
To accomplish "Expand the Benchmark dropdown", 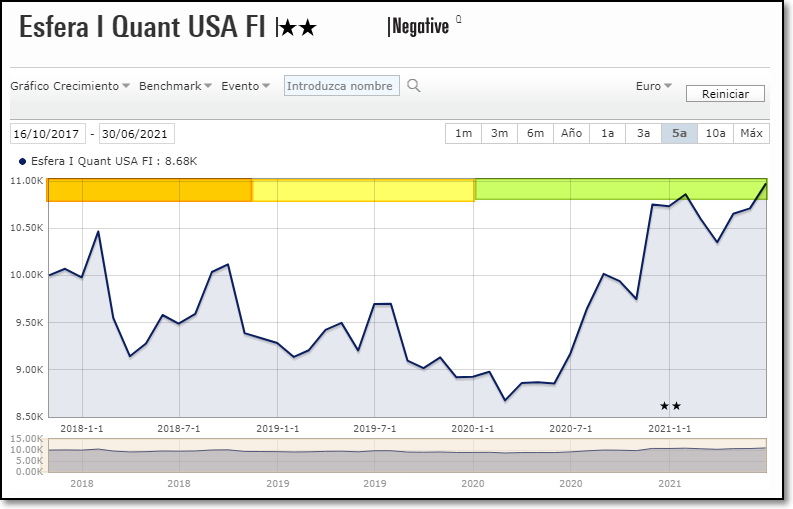I will click(x=175, y=86).
